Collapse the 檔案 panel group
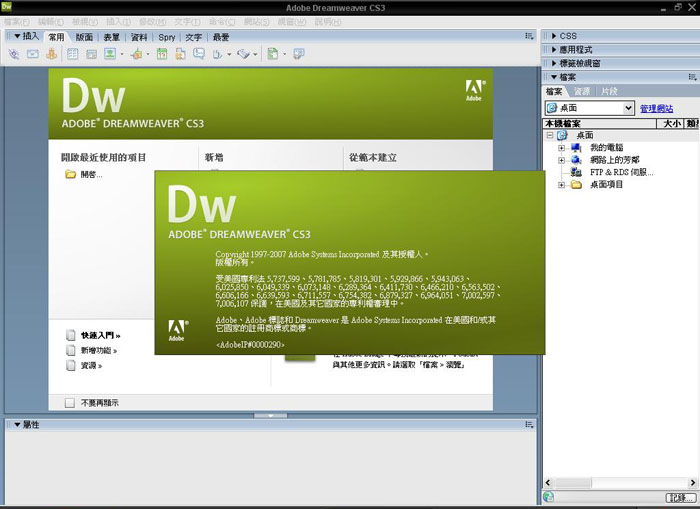 click(x=554, y=77)
